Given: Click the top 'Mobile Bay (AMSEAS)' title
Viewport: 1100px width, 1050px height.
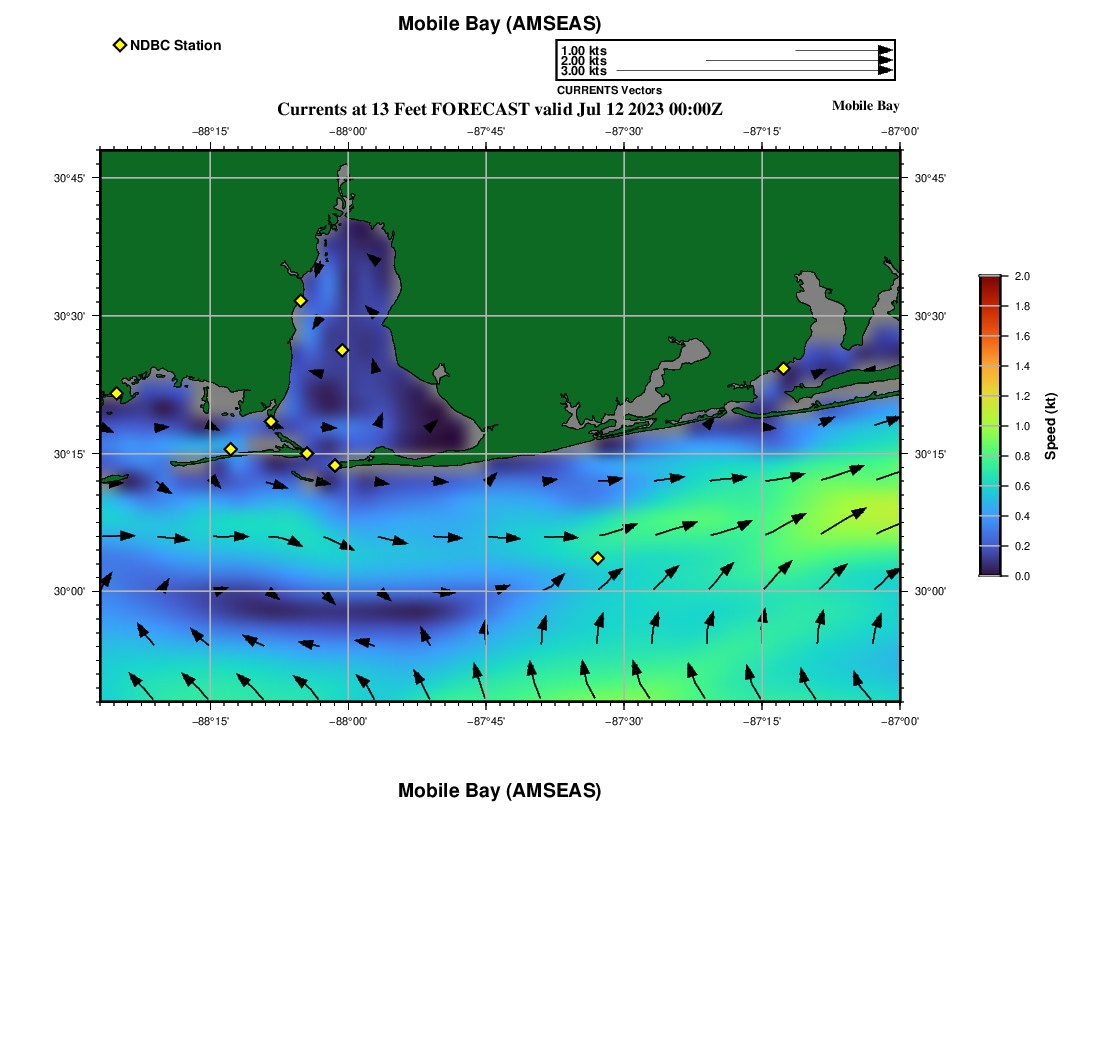Looking at the screenshot, I should click(x=499, y=24).
